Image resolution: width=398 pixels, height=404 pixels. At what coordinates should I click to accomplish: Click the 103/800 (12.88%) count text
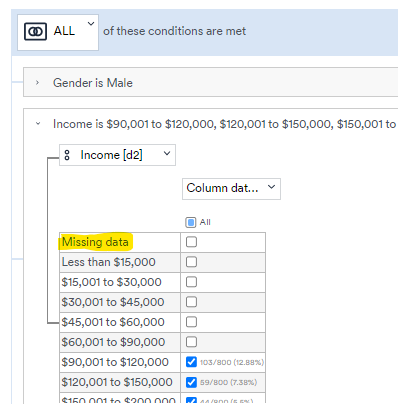(x=232, y=362)
